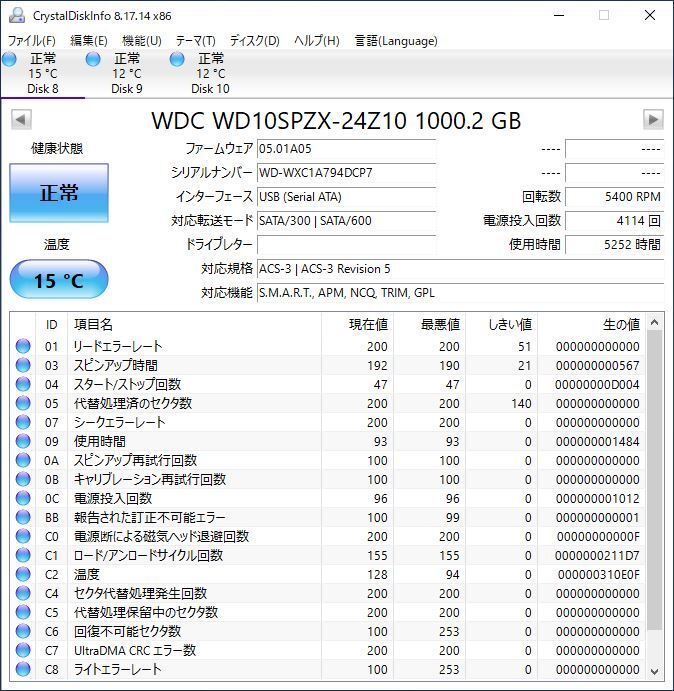Viewport: 674px width, 691px height.
Task: Click status orb for 代替処理済のセクタ数 row
Action: click(x=23, y=403)
